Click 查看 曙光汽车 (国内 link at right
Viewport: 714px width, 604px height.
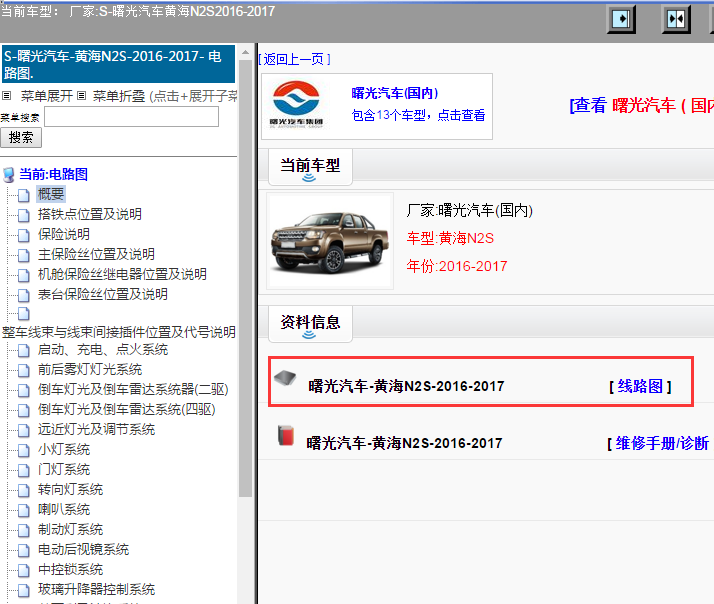coord(641,106)
